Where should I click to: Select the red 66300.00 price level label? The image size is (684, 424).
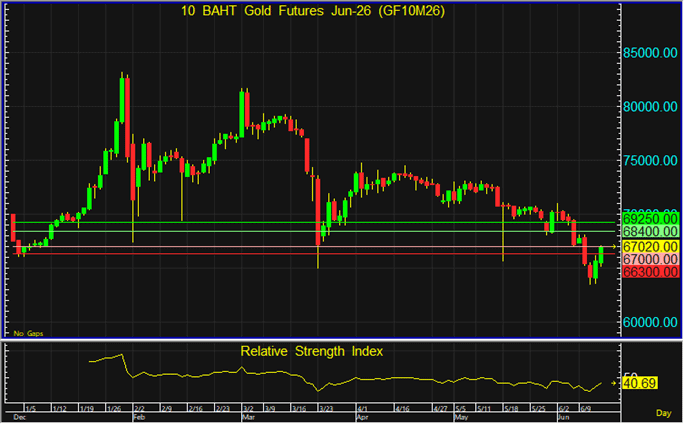[650, 272]
